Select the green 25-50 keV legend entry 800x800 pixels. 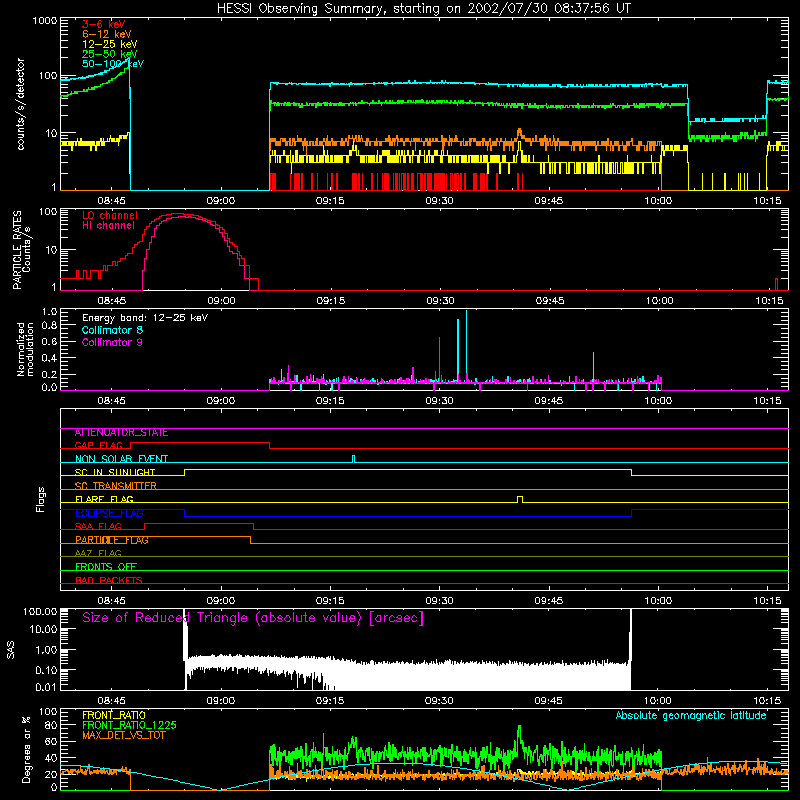coord(110,54)
